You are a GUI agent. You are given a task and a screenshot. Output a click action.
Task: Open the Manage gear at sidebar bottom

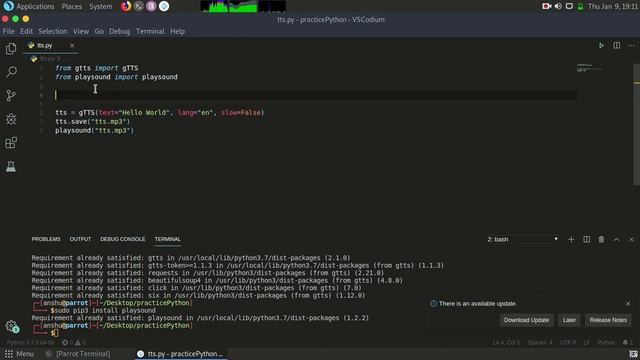click(x=11, y=326)
